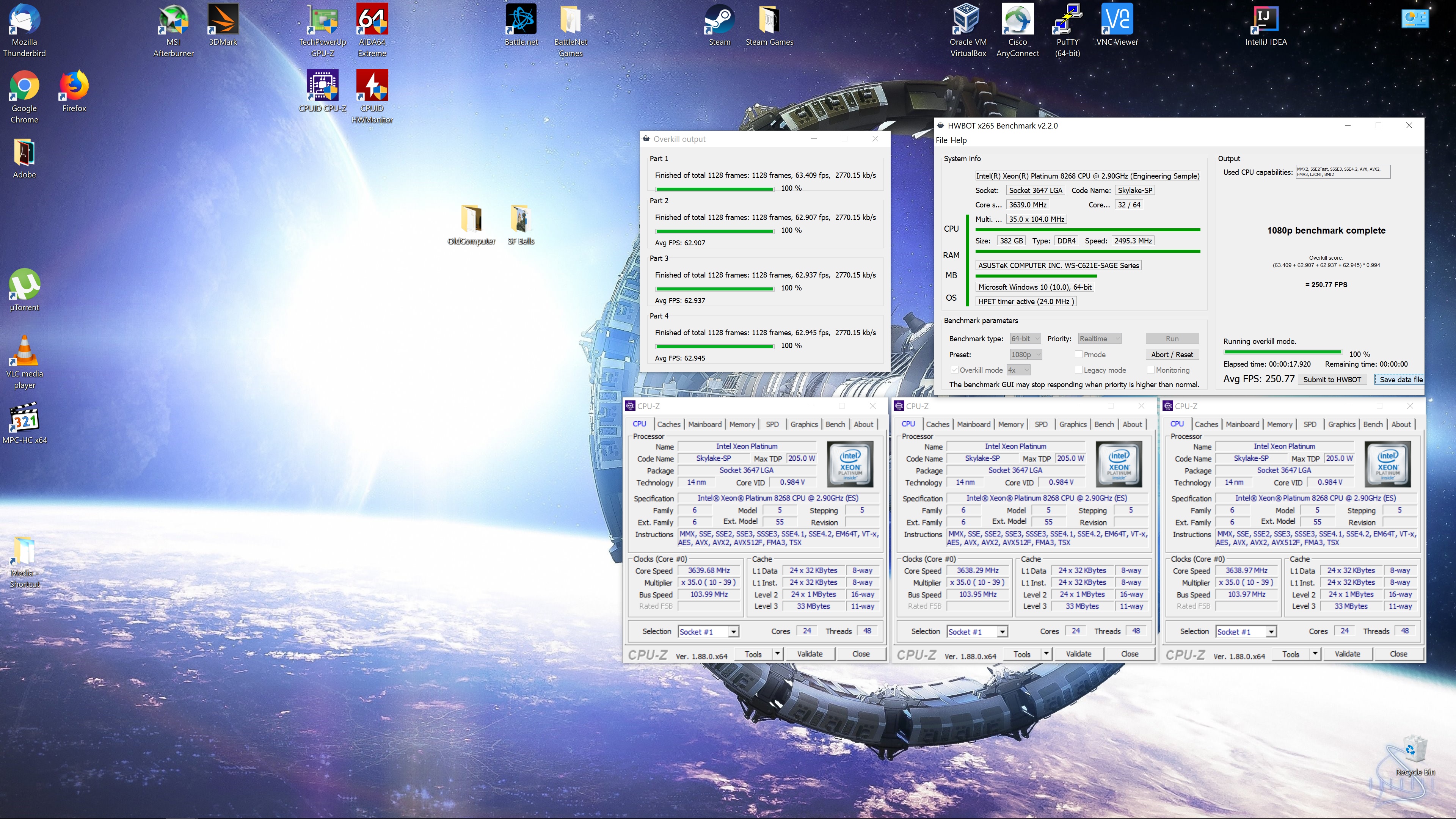Launch CPUID HWMonitor shortcut

pos(372,97)
